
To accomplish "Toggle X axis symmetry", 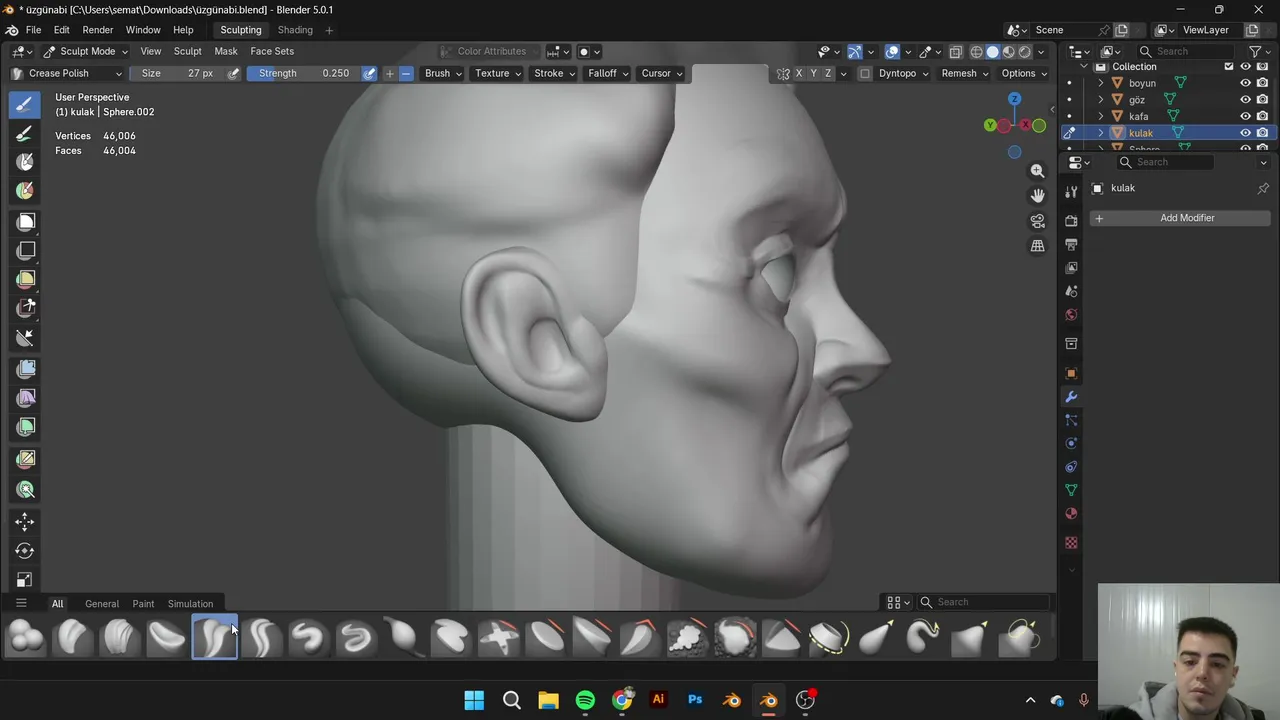I will tap(798, 73).
